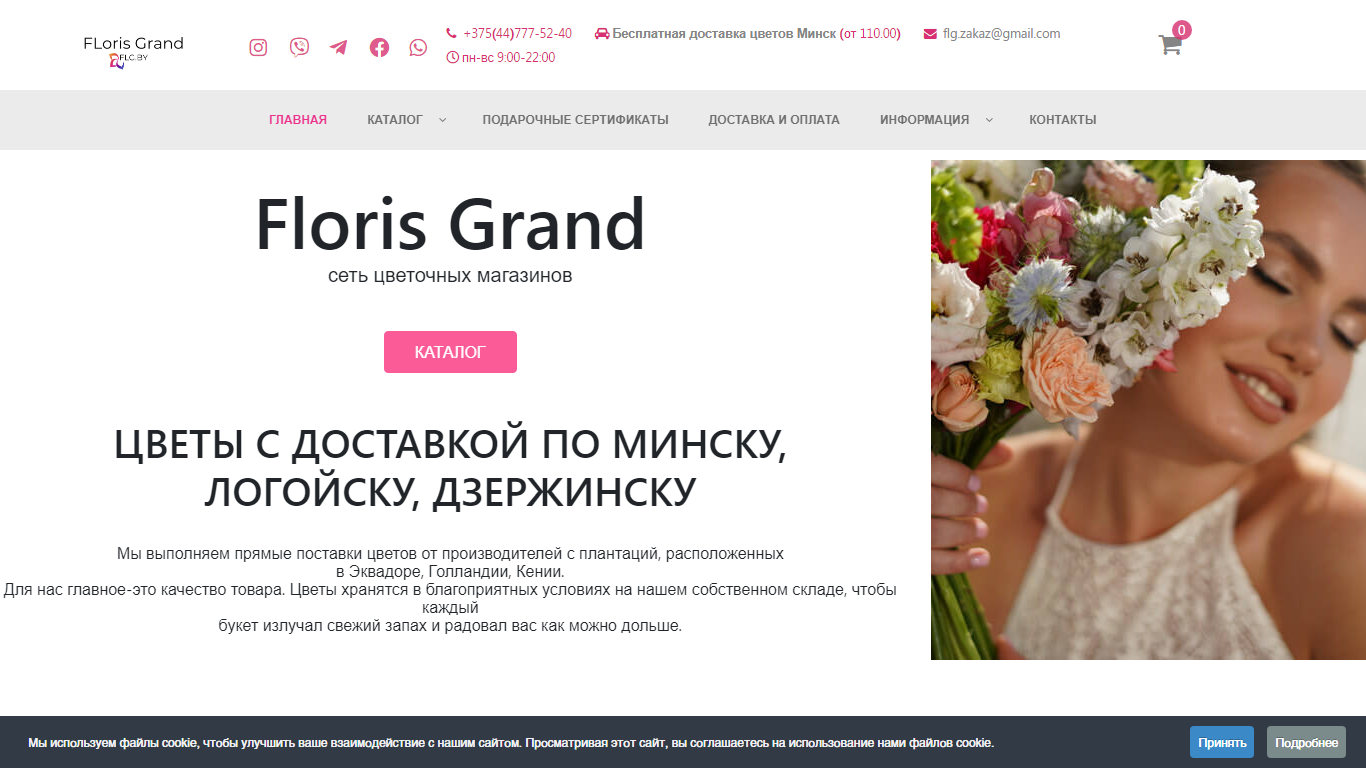Open the Контакты menu item

pyautogui.click(x=1063, y=120)
